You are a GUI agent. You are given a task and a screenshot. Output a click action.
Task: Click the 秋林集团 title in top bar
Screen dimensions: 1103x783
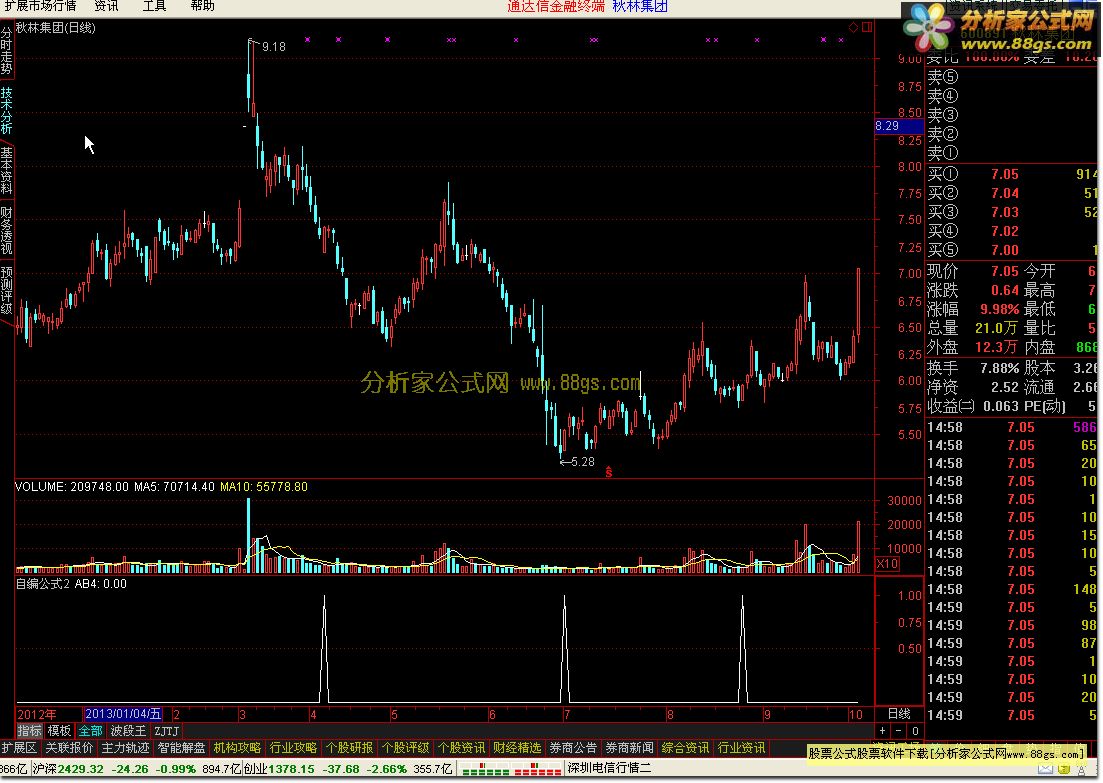pos(639,6)
